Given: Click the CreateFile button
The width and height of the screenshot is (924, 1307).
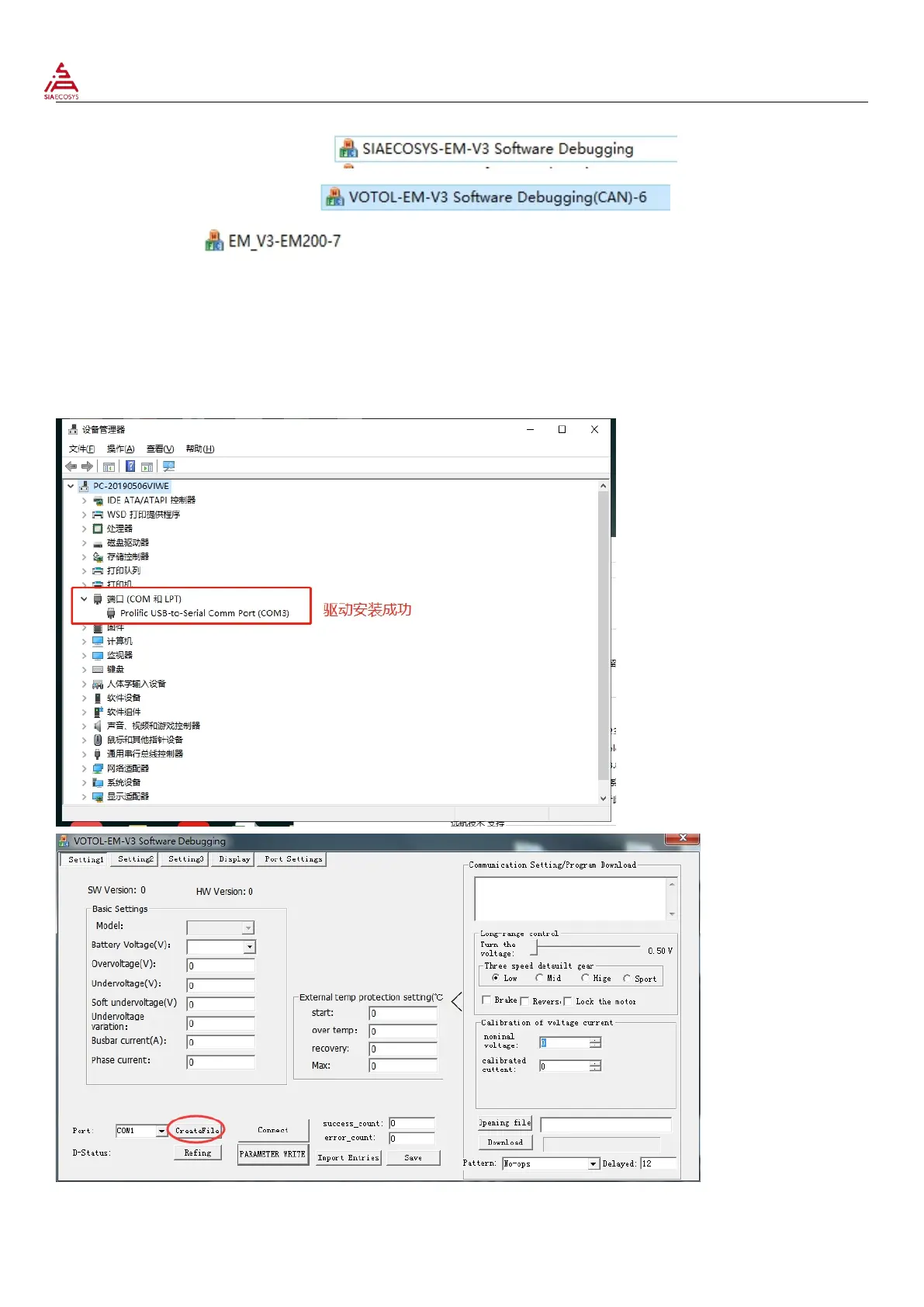Looking at the screenshot, I should pyautogui.click(x=197, y=1130).
